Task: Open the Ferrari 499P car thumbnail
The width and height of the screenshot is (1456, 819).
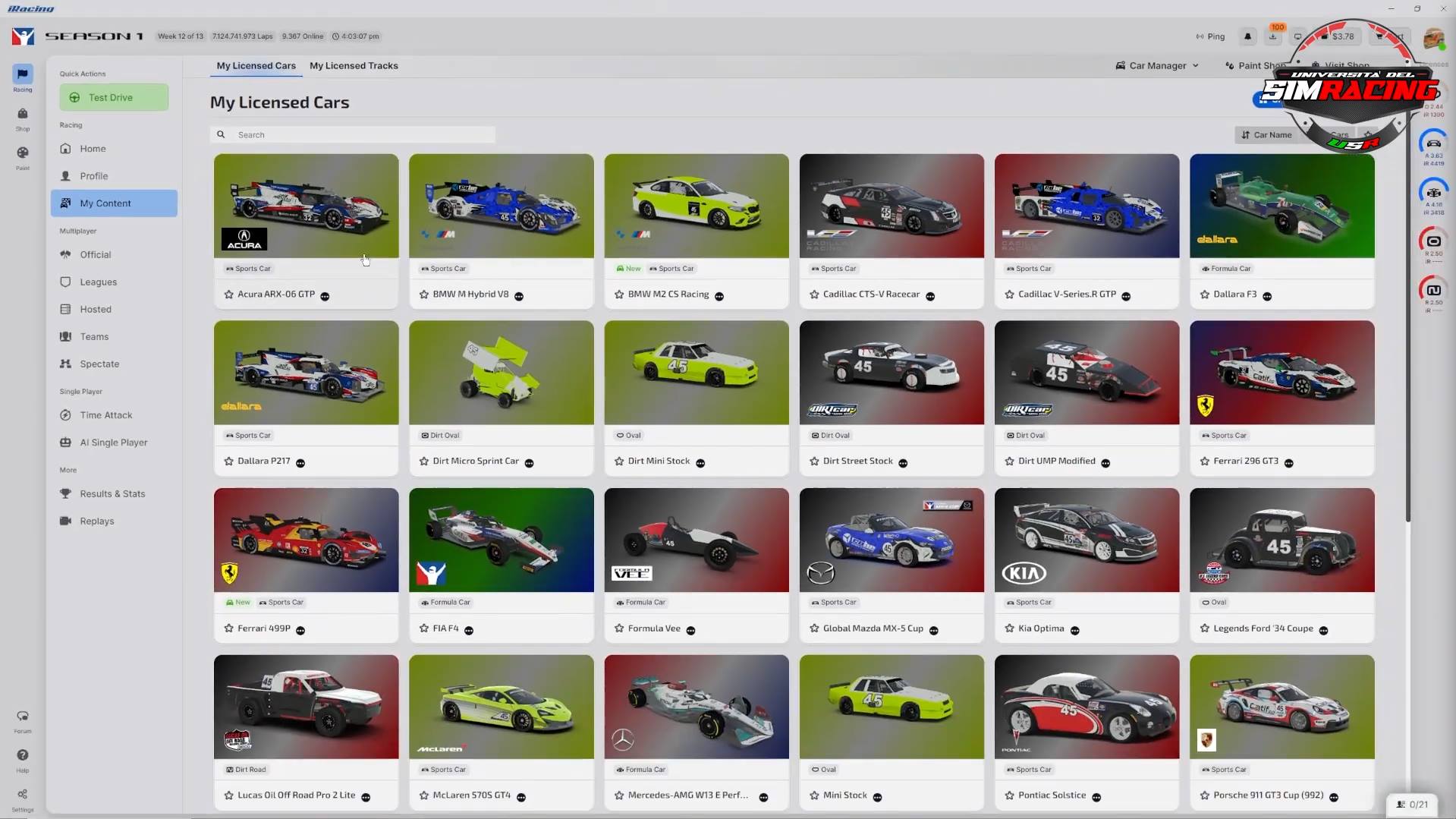Action: (x=306, y=540)
